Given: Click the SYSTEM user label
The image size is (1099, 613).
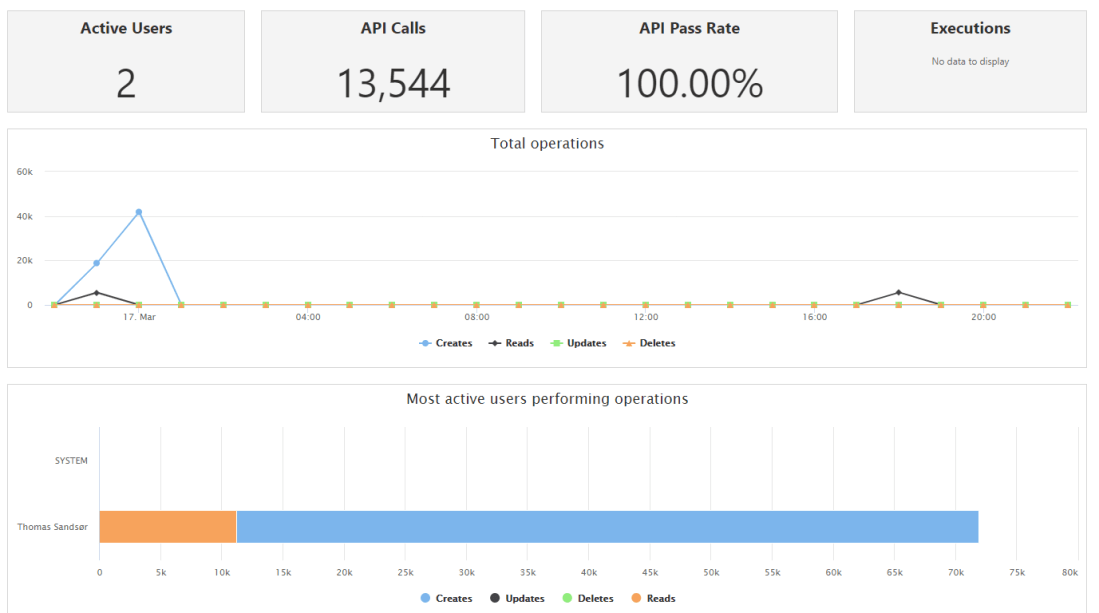Looking at the screenshot, I should [71, 461].
